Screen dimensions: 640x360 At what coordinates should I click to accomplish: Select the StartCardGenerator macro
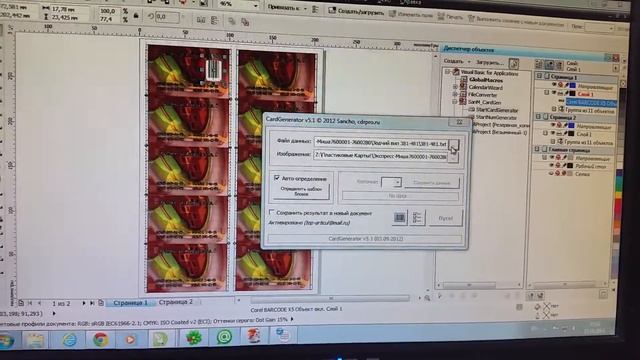coord(497,110)
